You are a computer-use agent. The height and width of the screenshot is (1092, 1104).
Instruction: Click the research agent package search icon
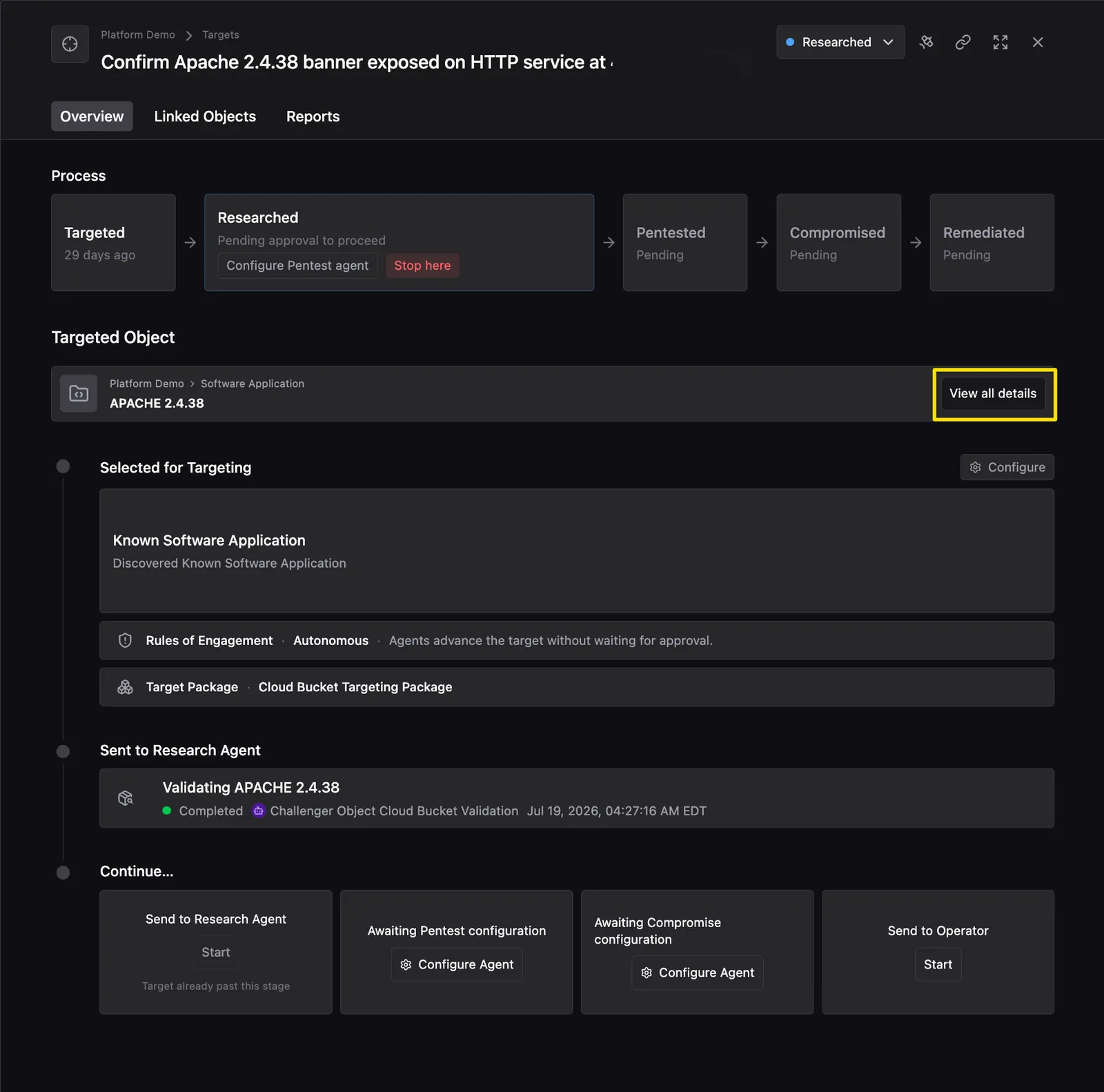tap(126, 798)
